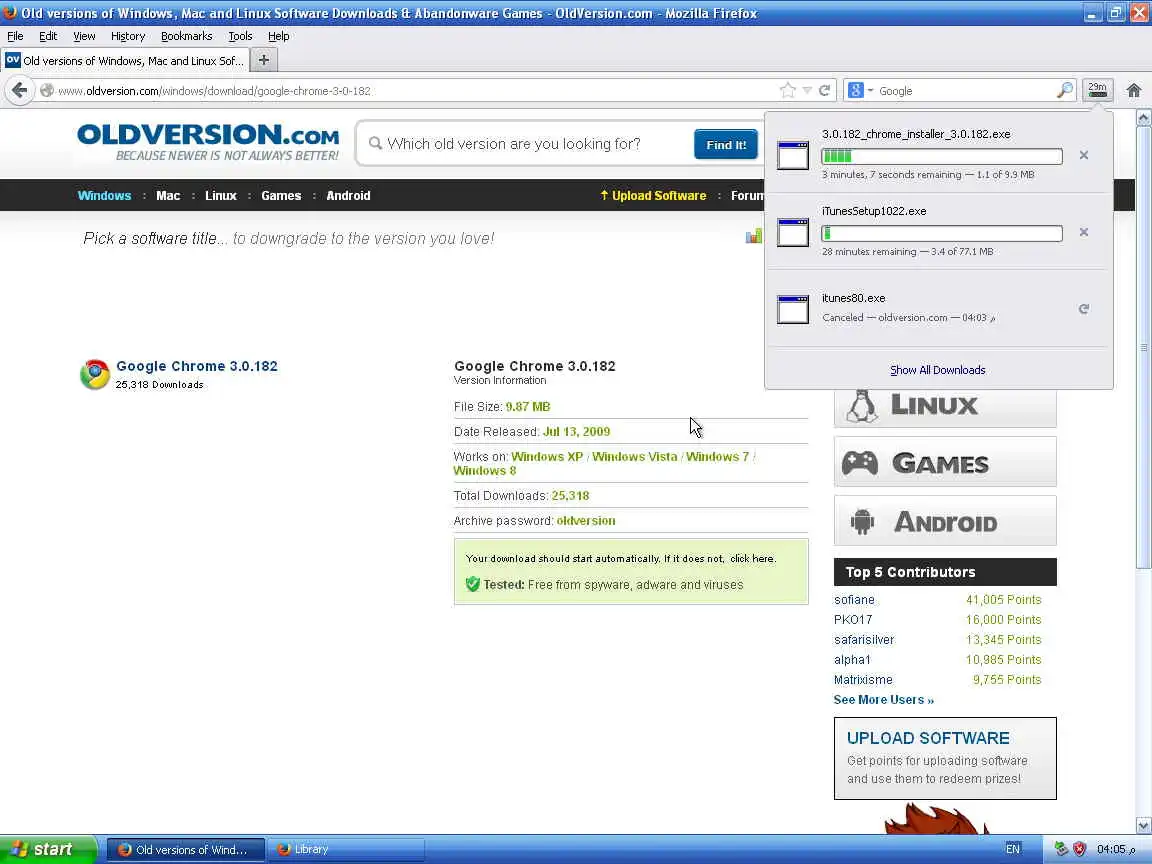
Task: Switch to the Library taskbar window
Action: click(345, 849)
